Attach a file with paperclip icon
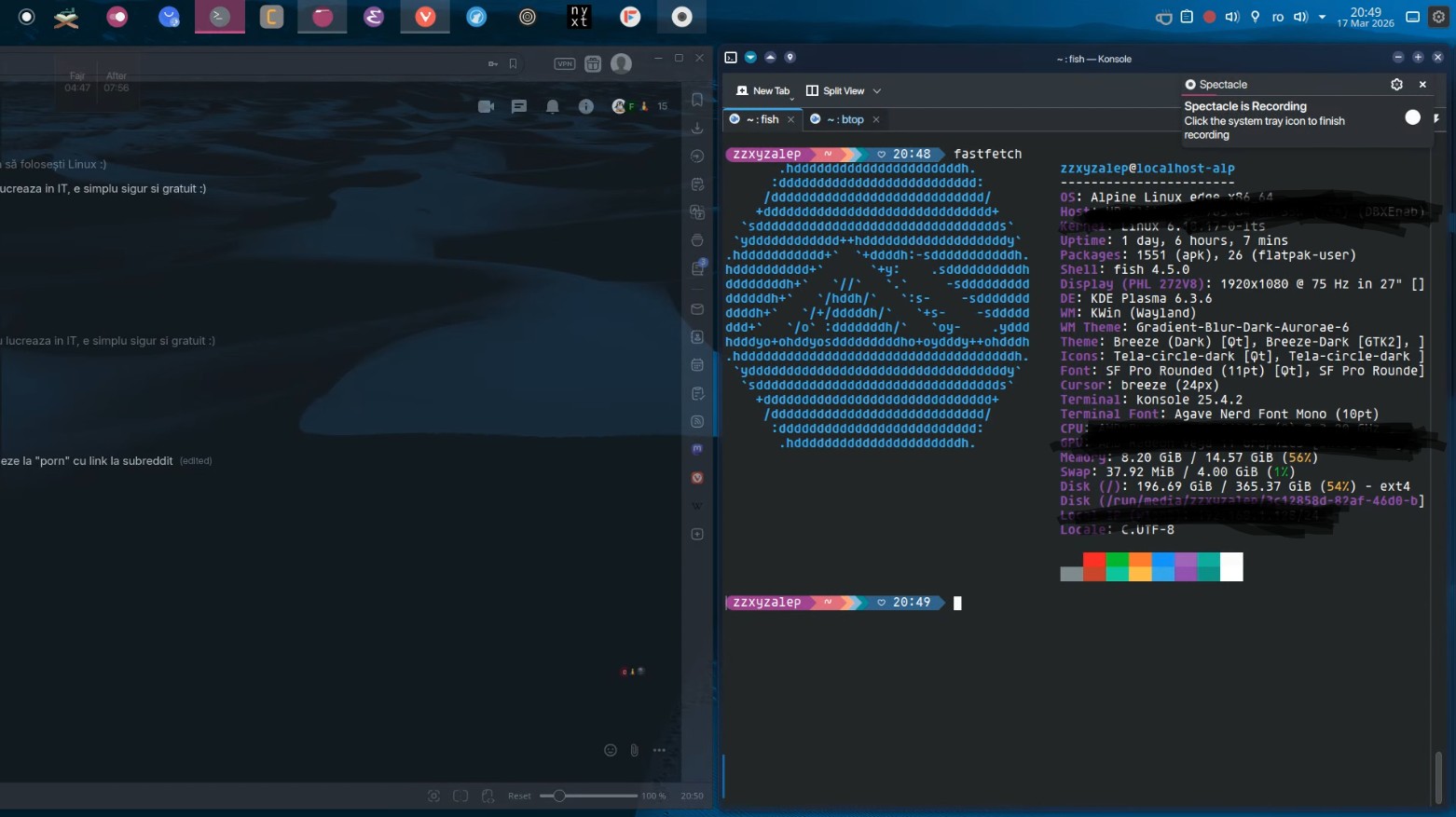The height and width of the screenshot is (817, 1456). [635, 750]
